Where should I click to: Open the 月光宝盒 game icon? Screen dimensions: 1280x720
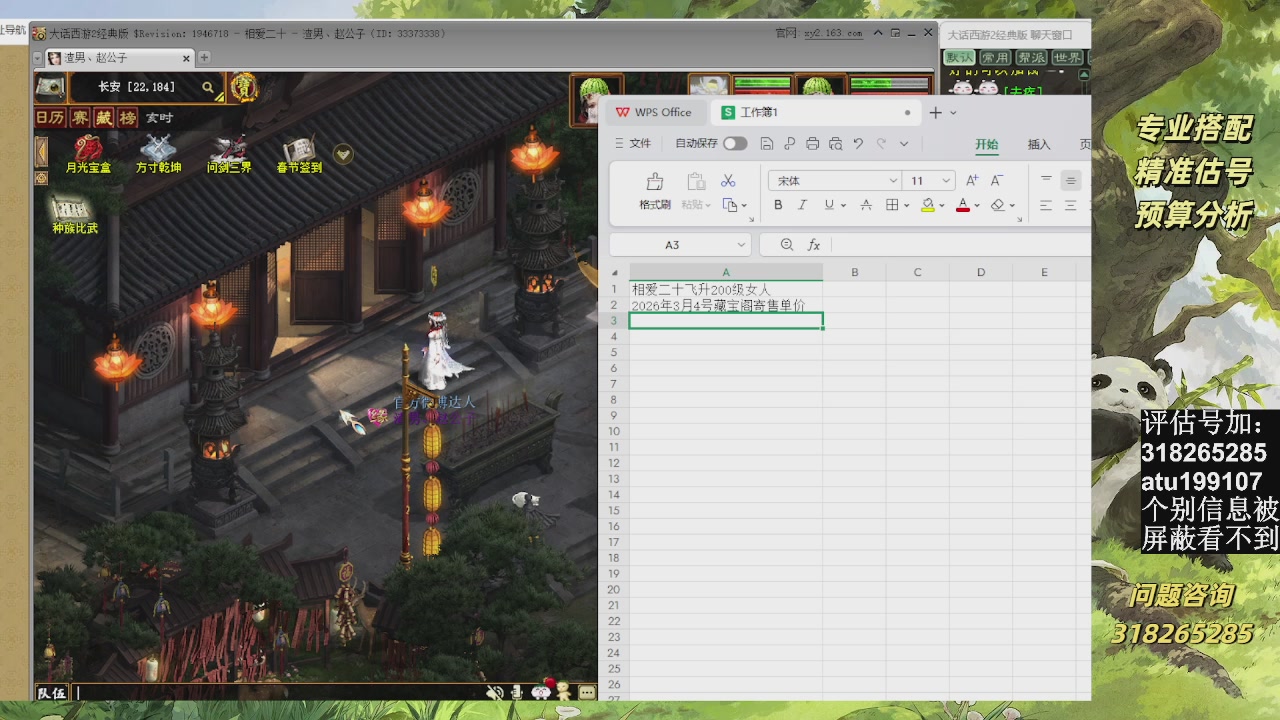click(x=88, y=152)
